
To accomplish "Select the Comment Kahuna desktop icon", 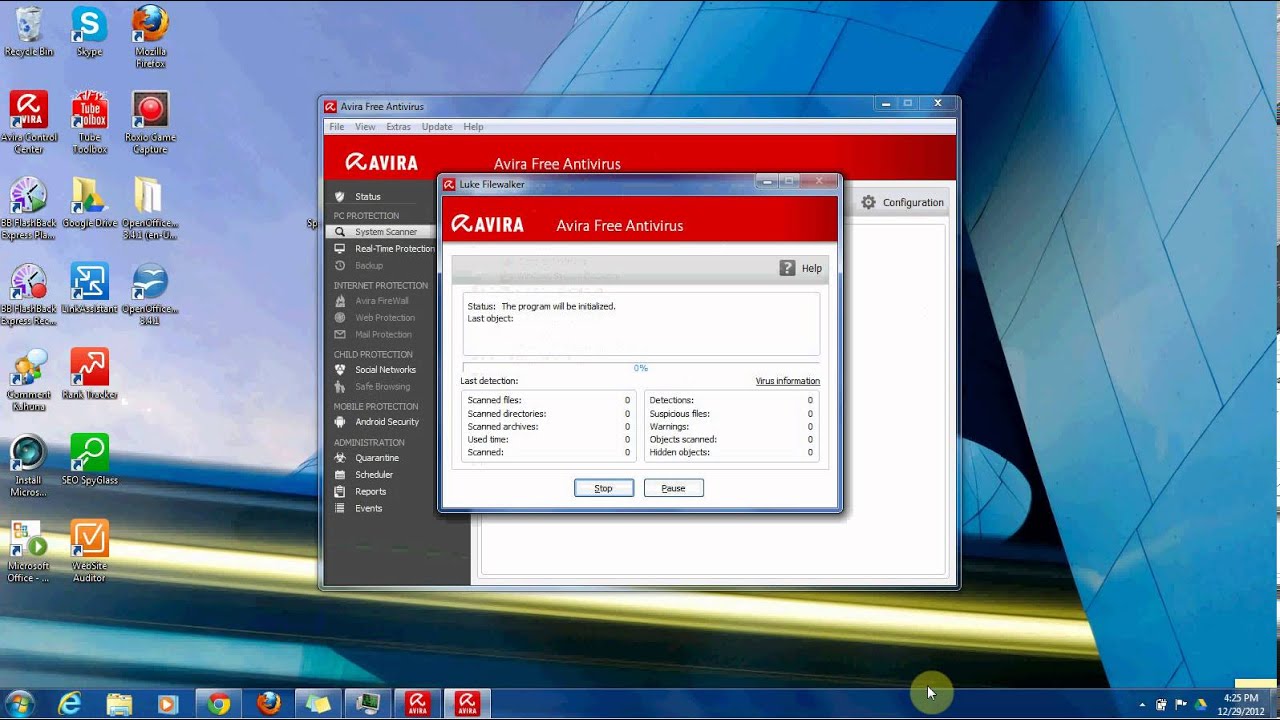I will pos(29,380).
